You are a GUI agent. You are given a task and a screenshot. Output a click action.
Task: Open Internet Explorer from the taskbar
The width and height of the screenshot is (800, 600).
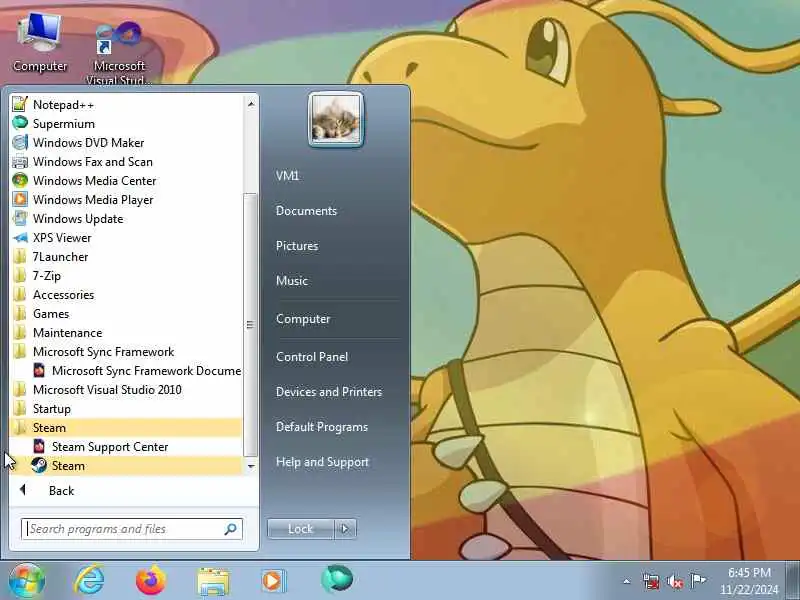(89, 580)
